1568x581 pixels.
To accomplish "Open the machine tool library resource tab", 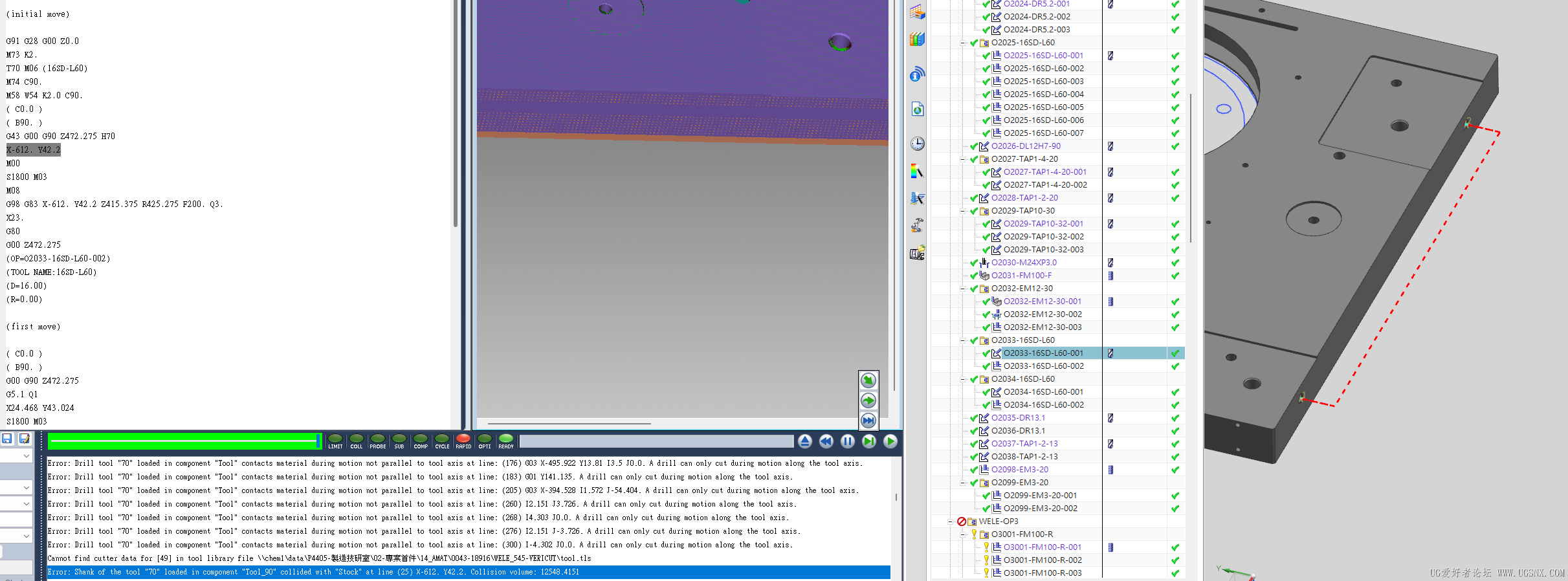I will [917, 252].
